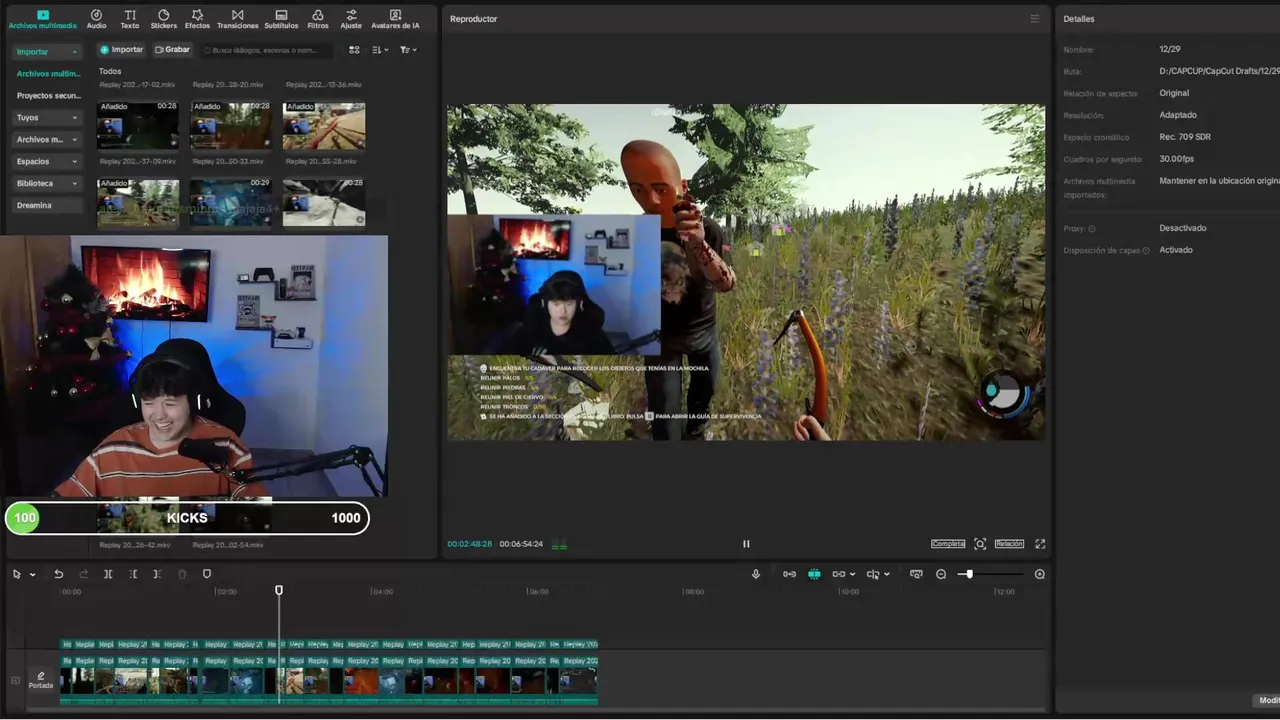Open the Efectos tab
The height and width of the screenshot is (720, 1280).
197,19
